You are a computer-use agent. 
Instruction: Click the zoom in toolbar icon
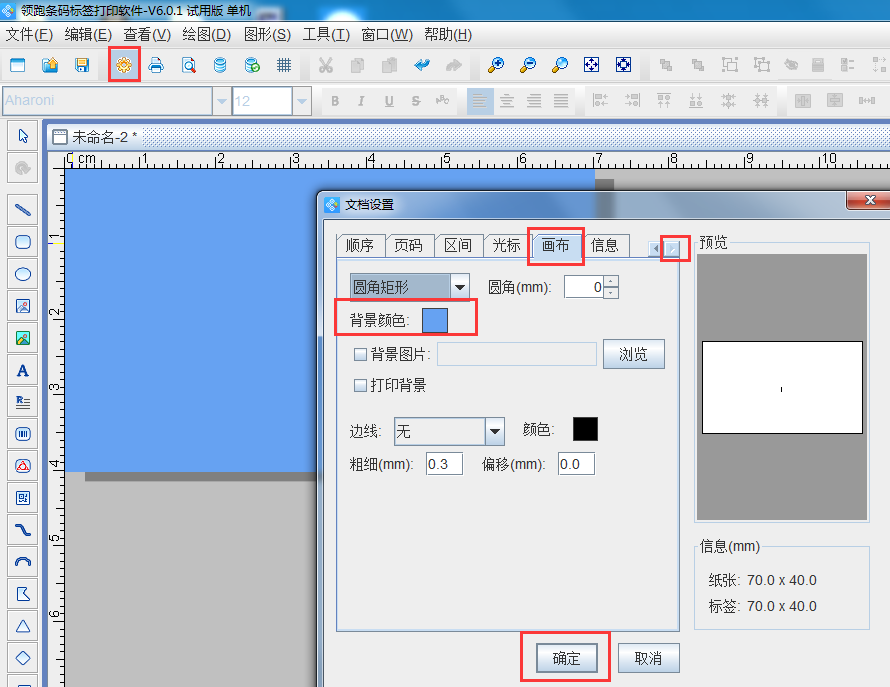495,64
